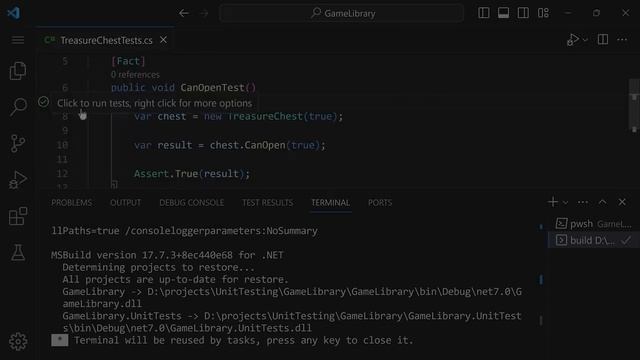
Task: Open the Testing flask view
Action: click(18, 253)
